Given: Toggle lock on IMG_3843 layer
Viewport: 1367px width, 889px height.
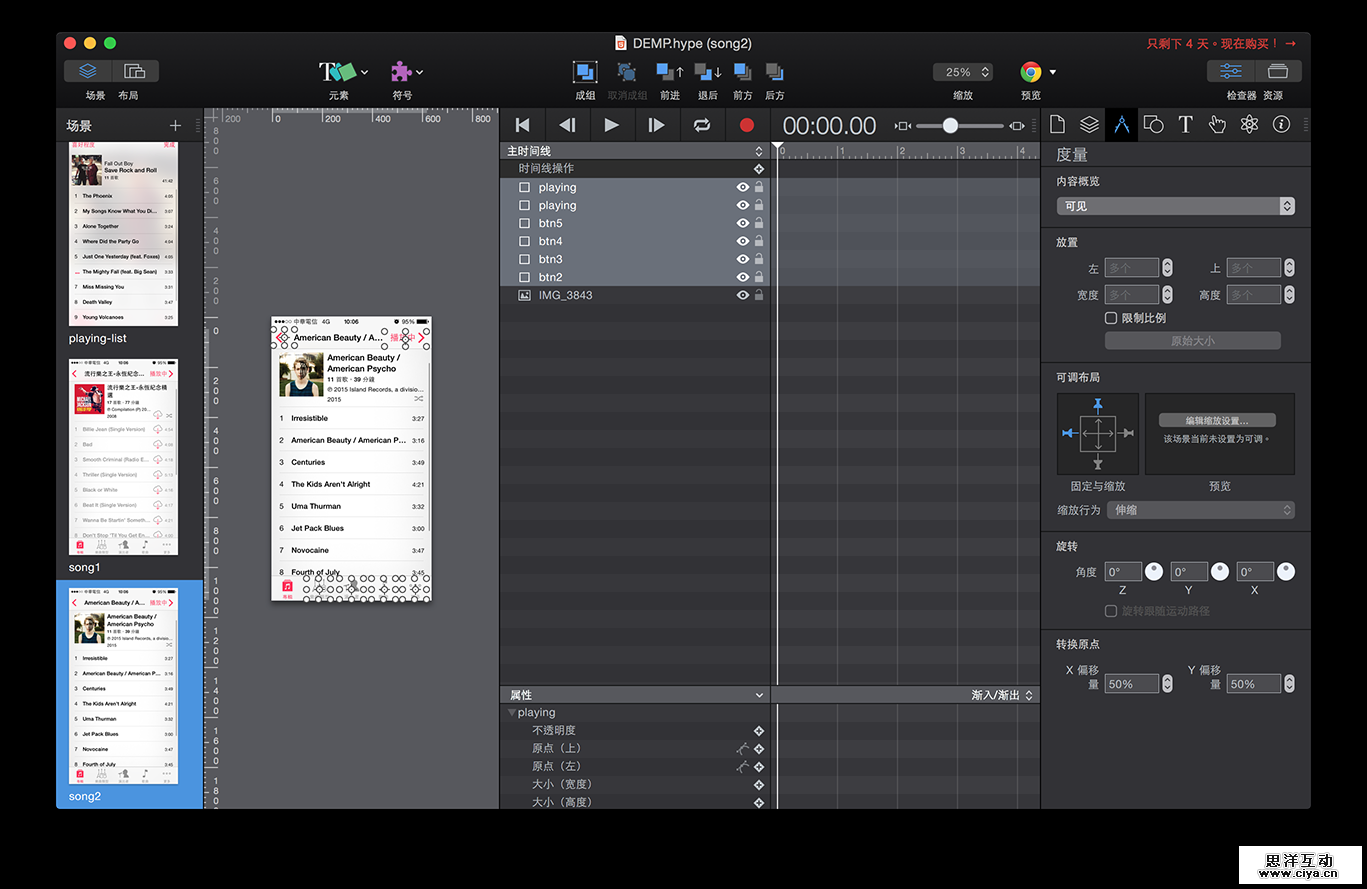Looking at the screenshot, I should click(759, 296).
